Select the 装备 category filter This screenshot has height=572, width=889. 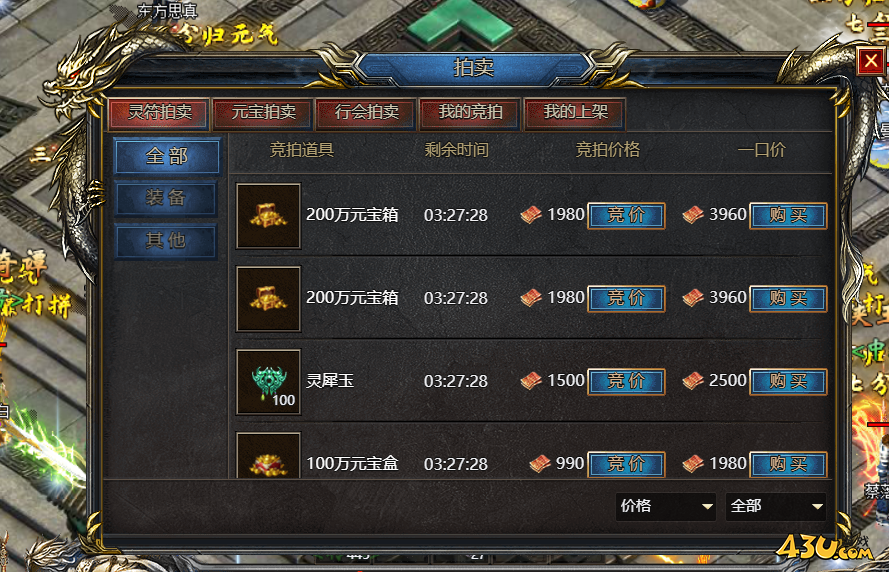(x=166, y=198)
